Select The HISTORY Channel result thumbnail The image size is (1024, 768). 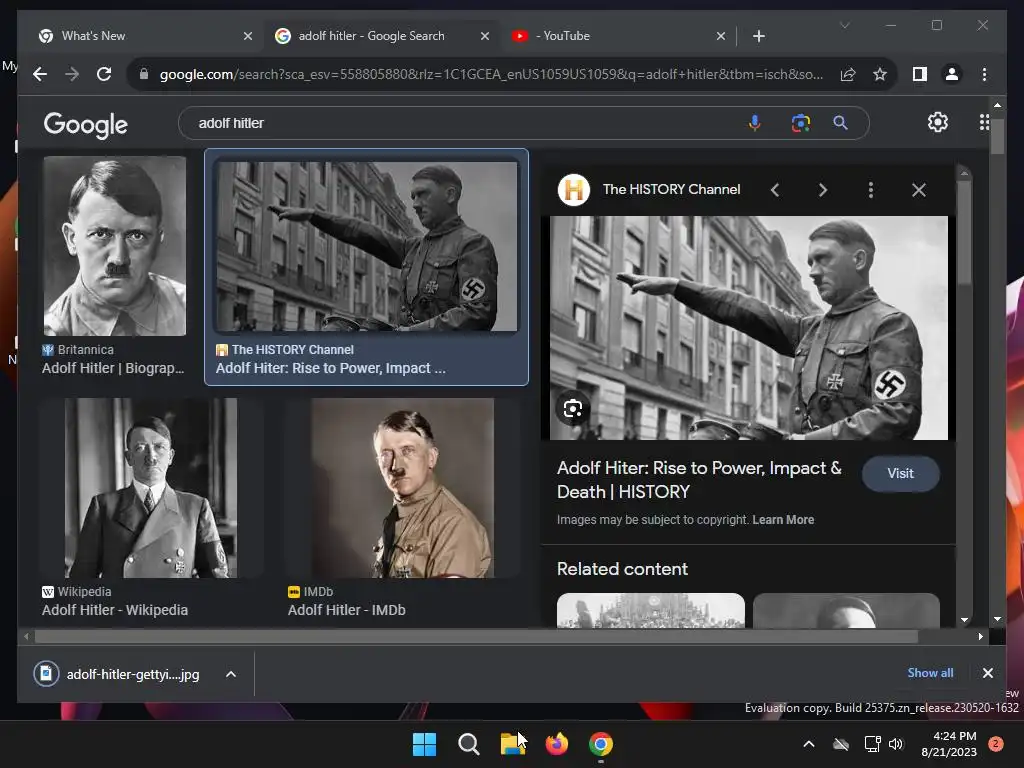tap(367, 246)
